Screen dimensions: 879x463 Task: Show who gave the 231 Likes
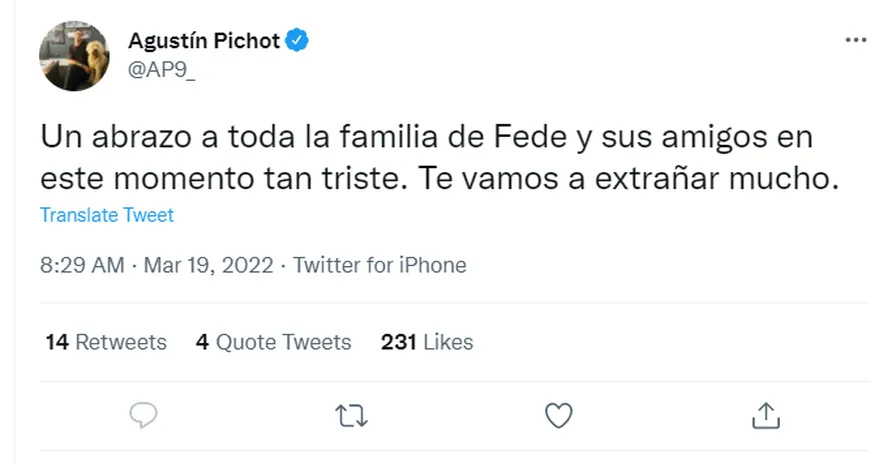[427, 342]
